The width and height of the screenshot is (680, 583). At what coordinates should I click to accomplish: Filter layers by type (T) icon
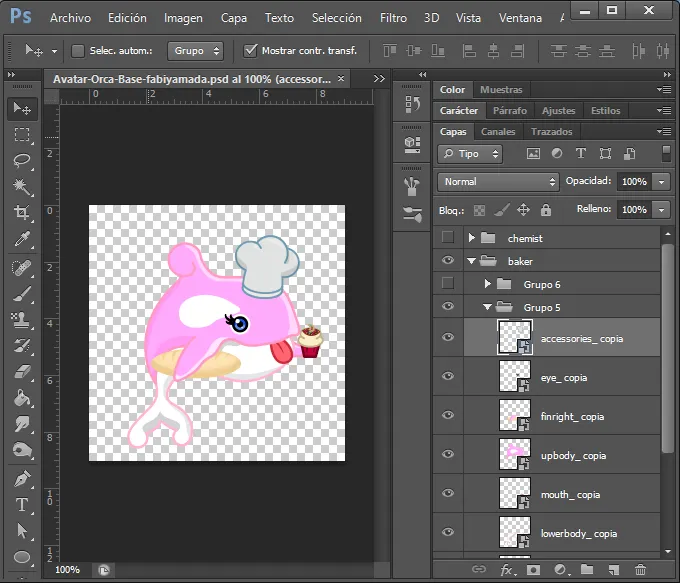[x=580, y=154]
